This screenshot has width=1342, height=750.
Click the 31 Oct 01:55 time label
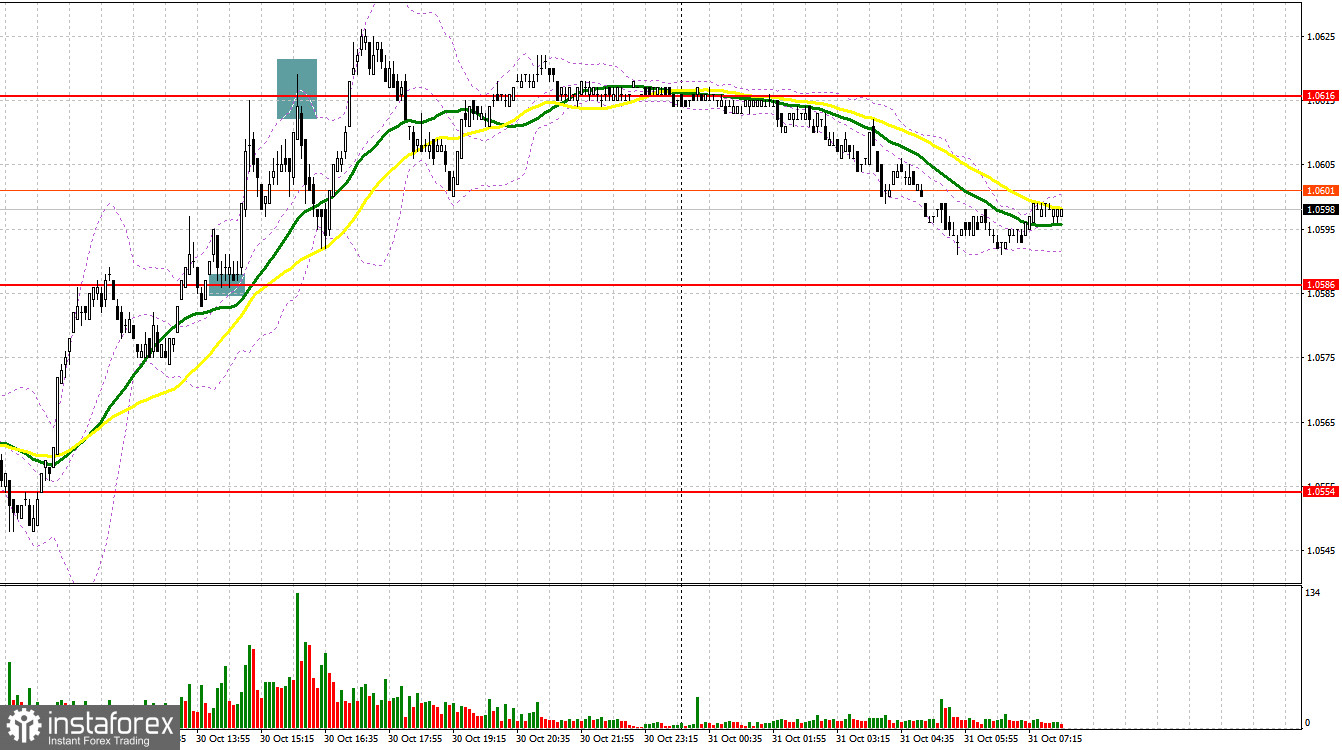pos(800,739)
